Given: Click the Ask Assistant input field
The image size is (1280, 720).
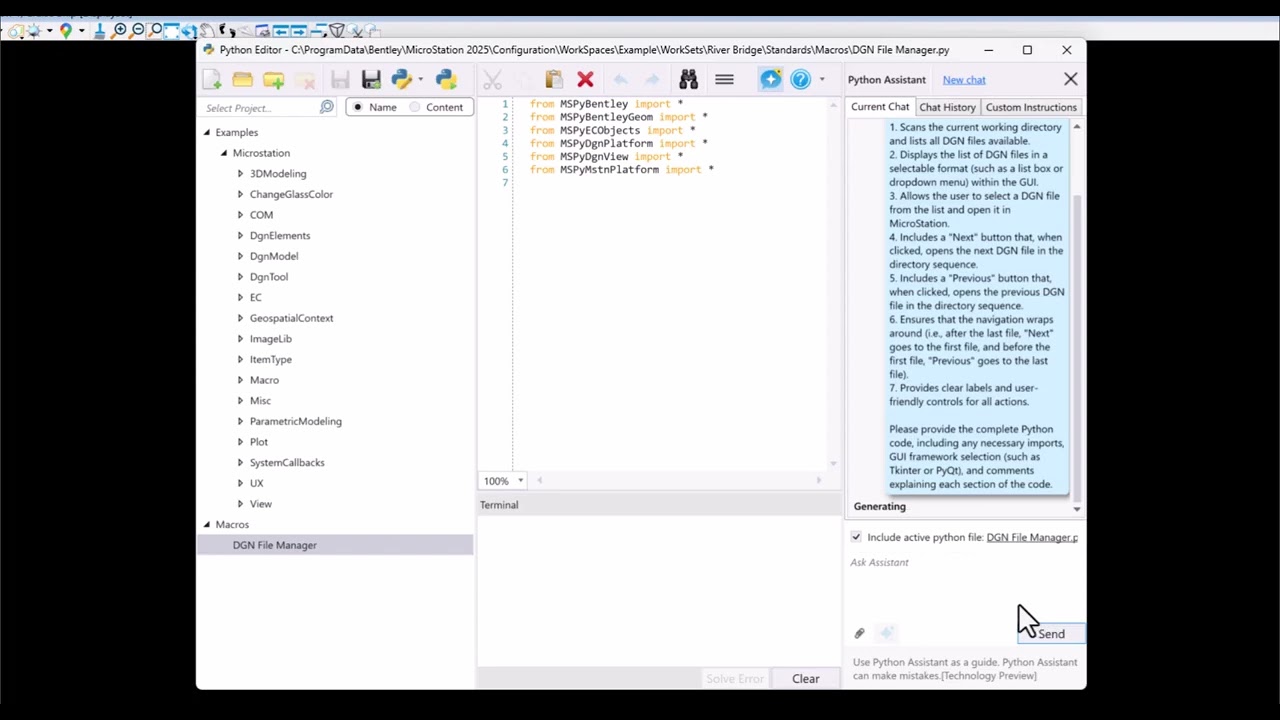Looking at the screenshot, I should pyautogui.click(x=963, y=585).
